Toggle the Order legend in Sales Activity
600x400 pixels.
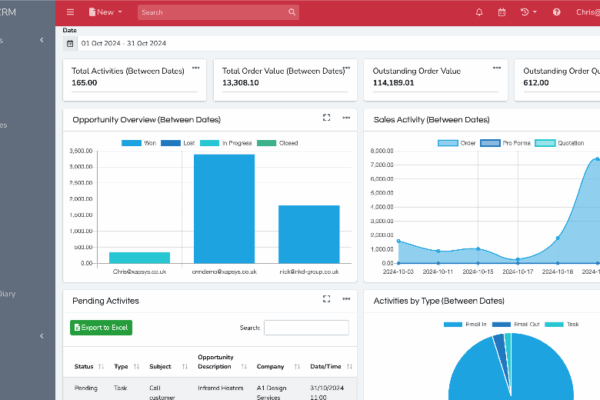[x=457, y=143]
